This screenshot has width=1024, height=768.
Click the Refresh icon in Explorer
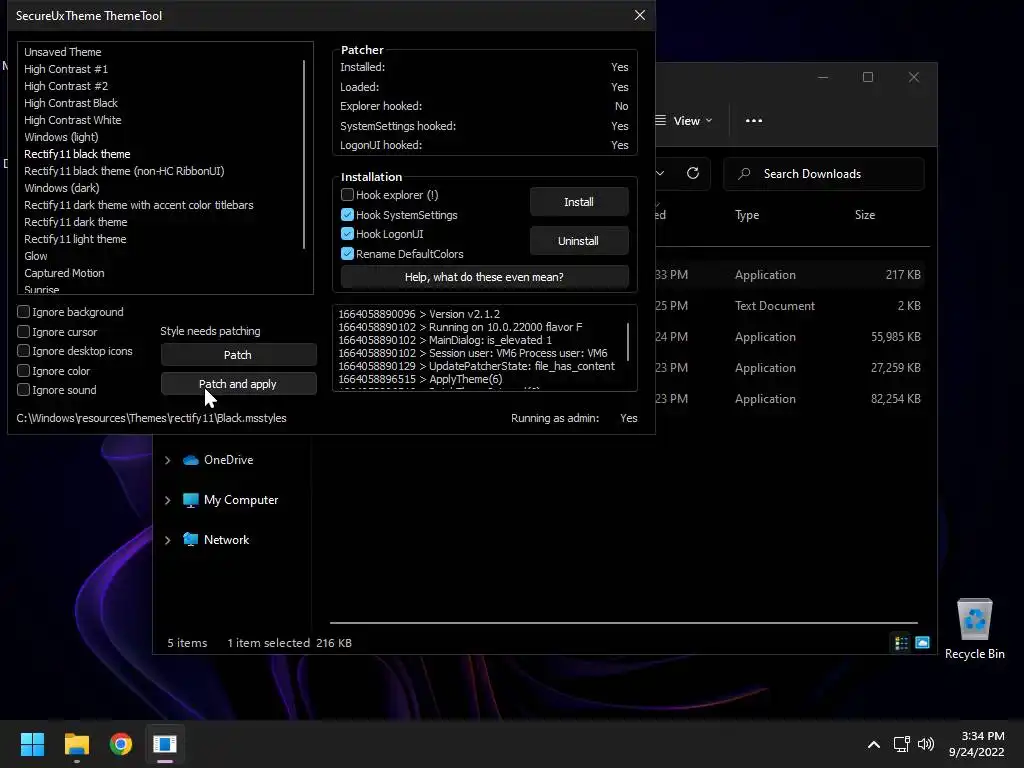[x=693, y=173]
